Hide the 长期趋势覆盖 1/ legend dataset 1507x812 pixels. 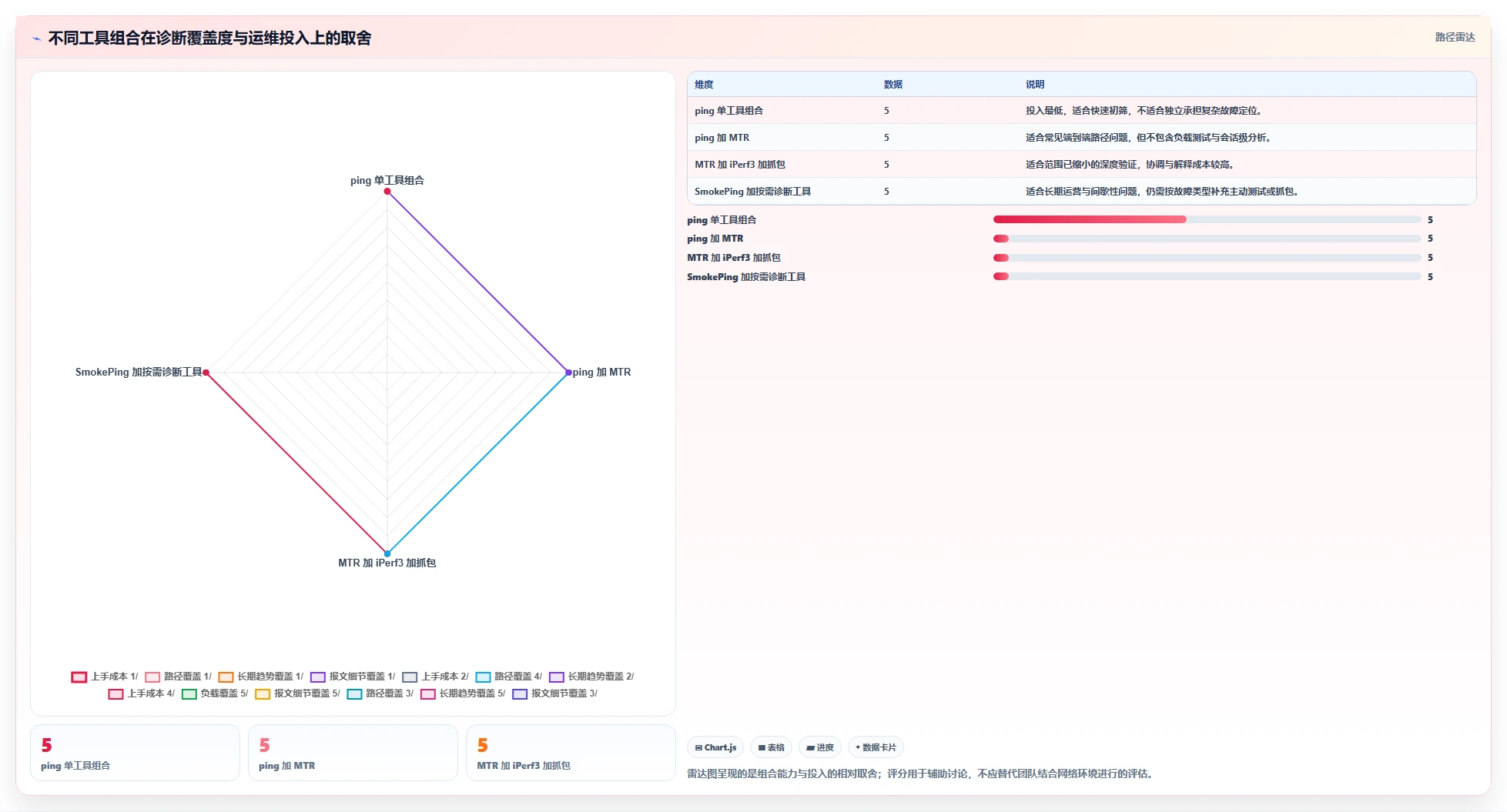[x=261, y=677]
